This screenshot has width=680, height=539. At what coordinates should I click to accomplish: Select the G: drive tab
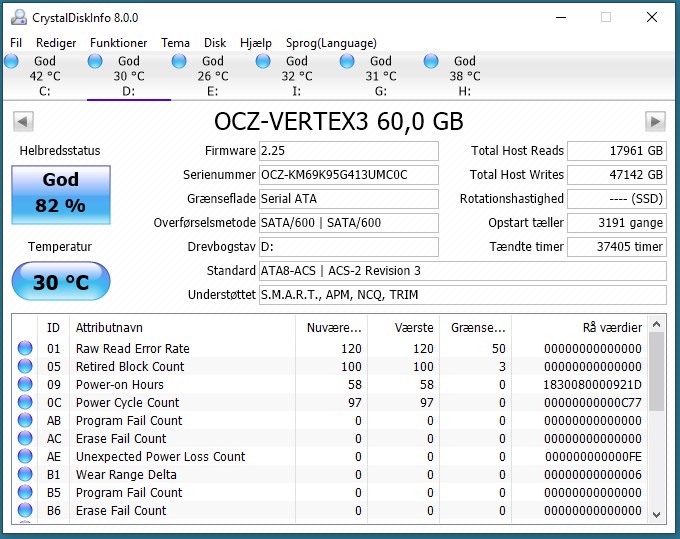pos(381,76)
